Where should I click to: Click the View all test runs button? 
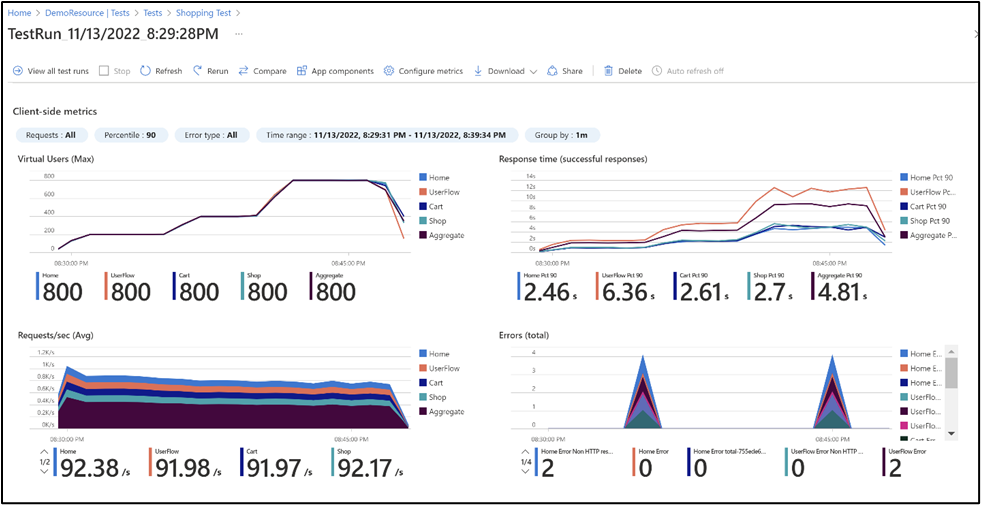click(x=51, y=71)
